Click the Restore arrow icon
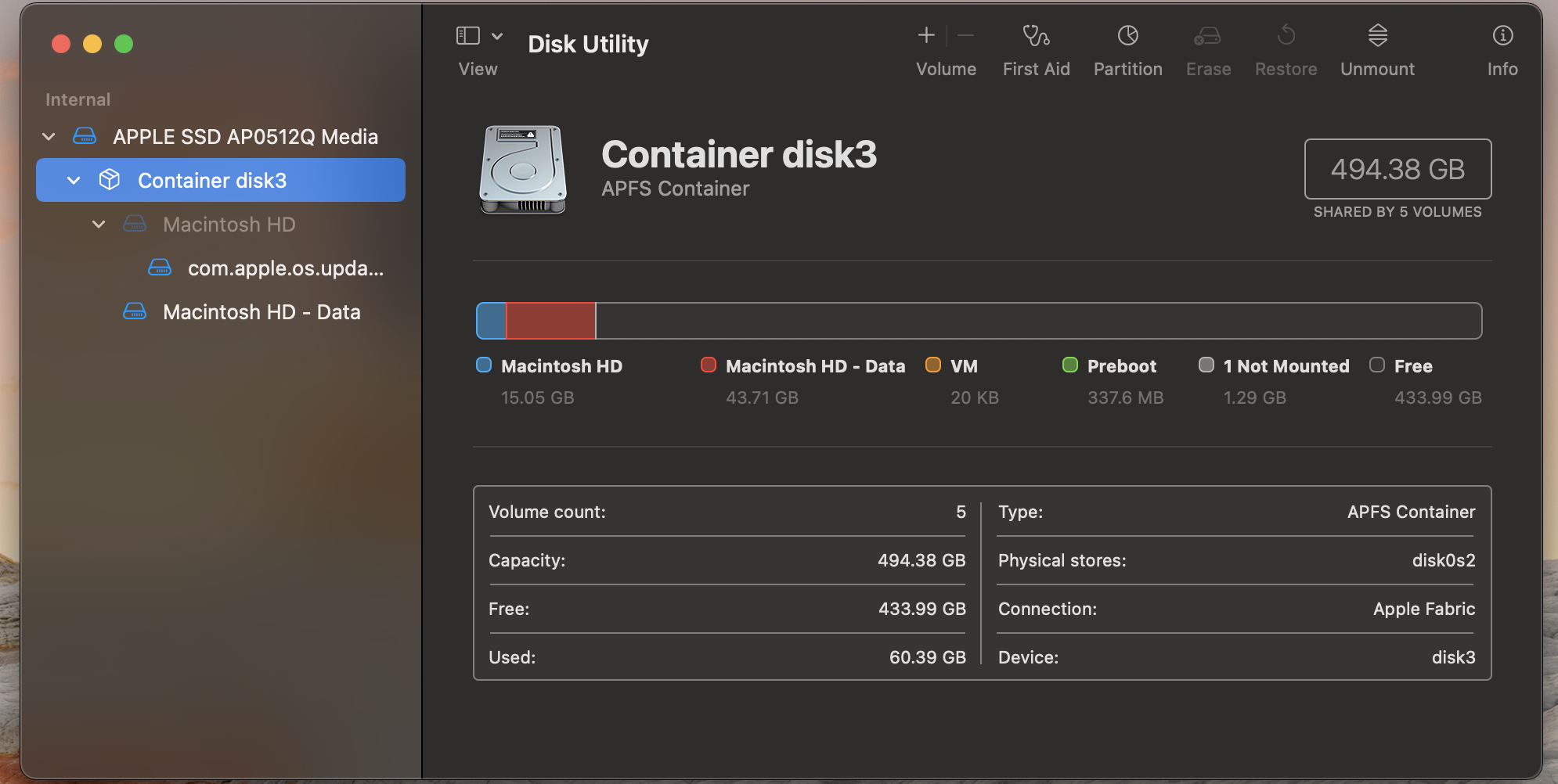The image size is (1558, 784). click(1286, 36)
